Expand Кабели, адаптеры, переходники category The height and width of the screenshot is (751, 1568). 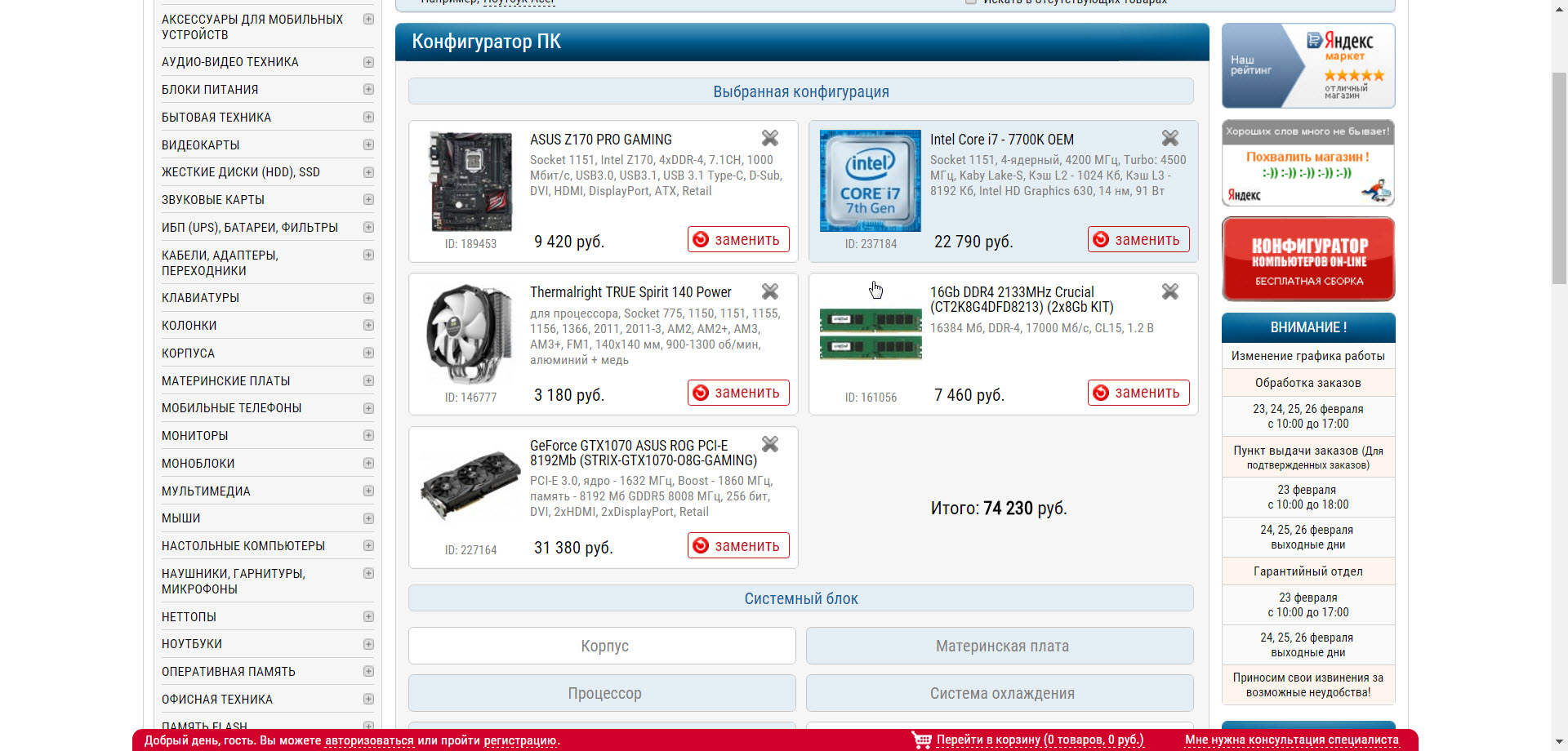click(x=368, y=255)
